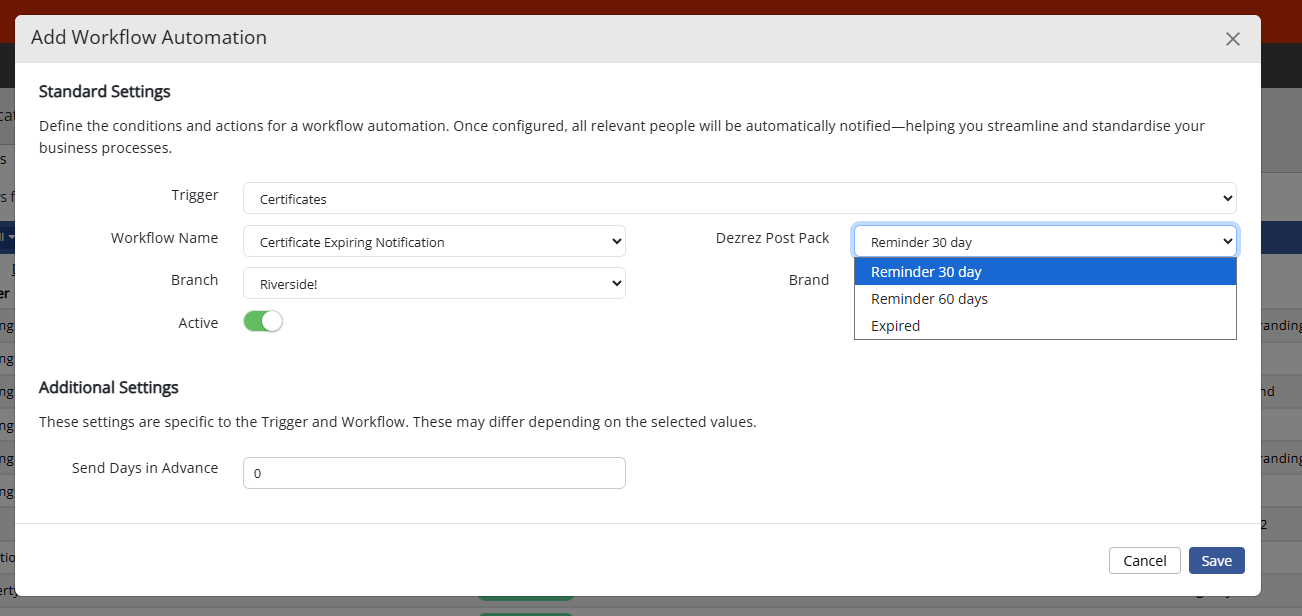Click the Send Days in Advance input field

pos(434,472)
